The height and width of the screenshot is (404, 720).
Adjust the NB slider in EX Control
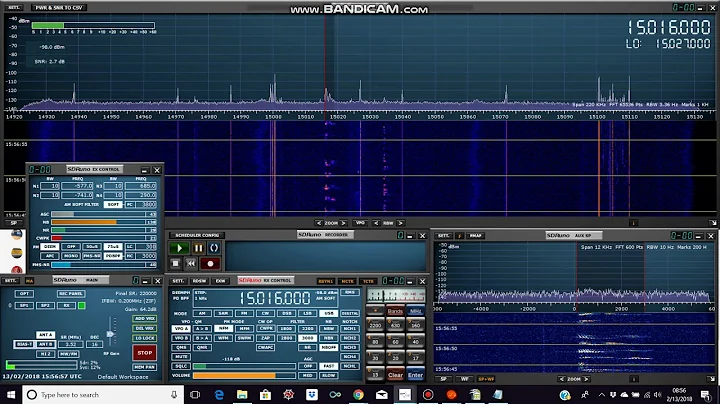pos(104,222)
